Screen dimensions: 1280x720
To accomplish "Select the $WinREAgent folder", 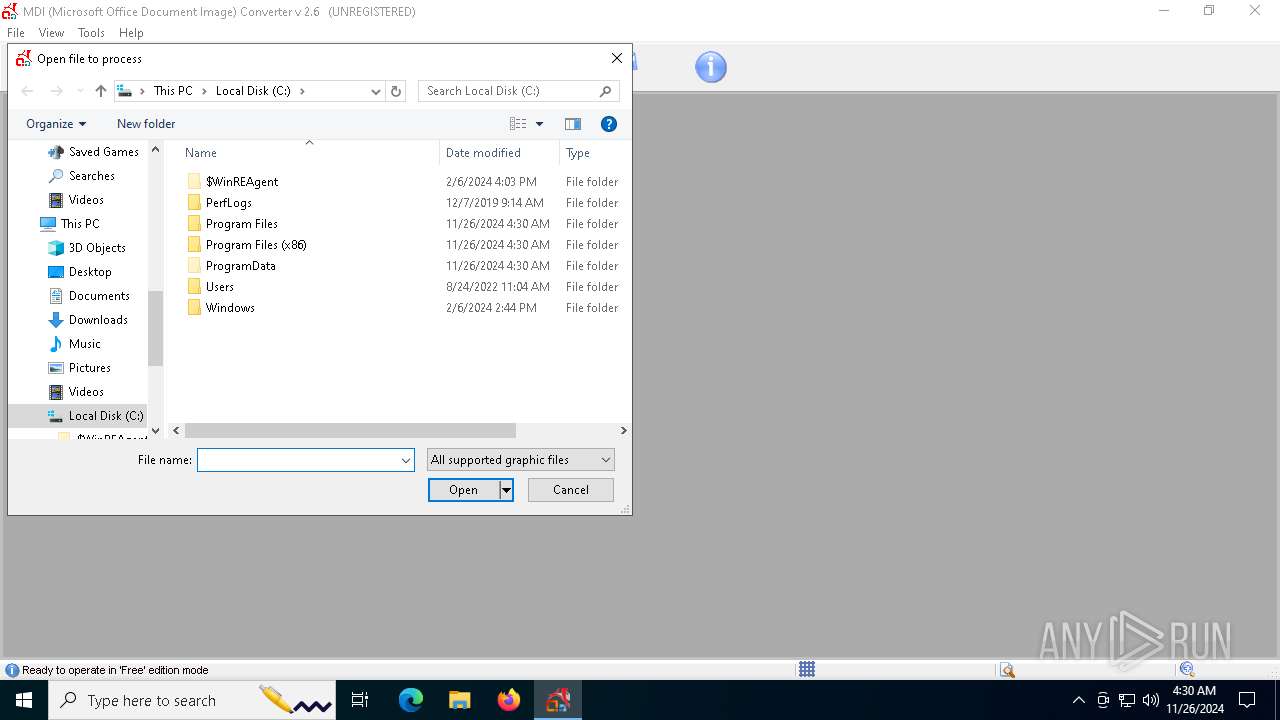I will pos(242,182).
